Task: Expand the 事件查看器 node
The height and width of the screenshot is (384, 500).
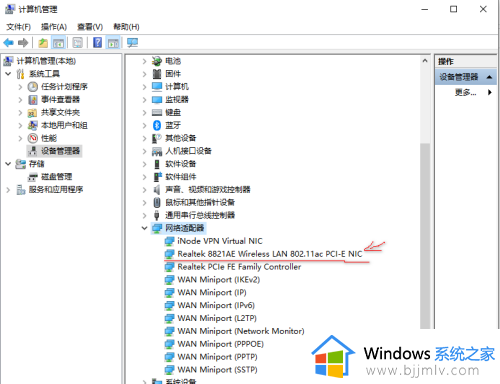Action: pyautogui.click(x=20, y=100)
